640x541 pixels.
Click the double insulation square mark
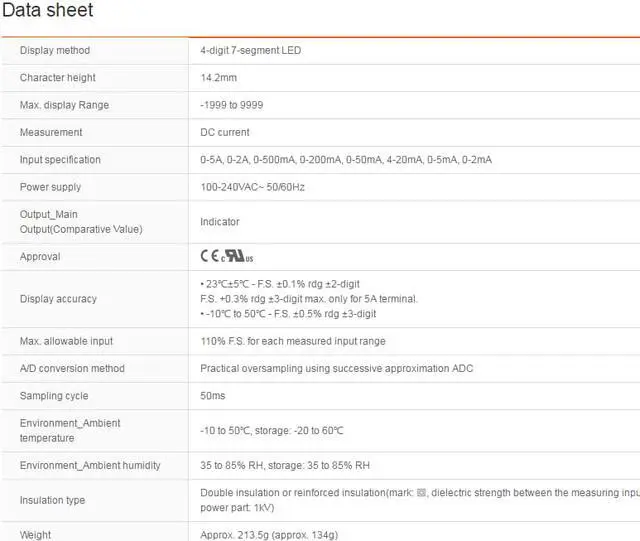pyautogui.click(x=421, y=492)
